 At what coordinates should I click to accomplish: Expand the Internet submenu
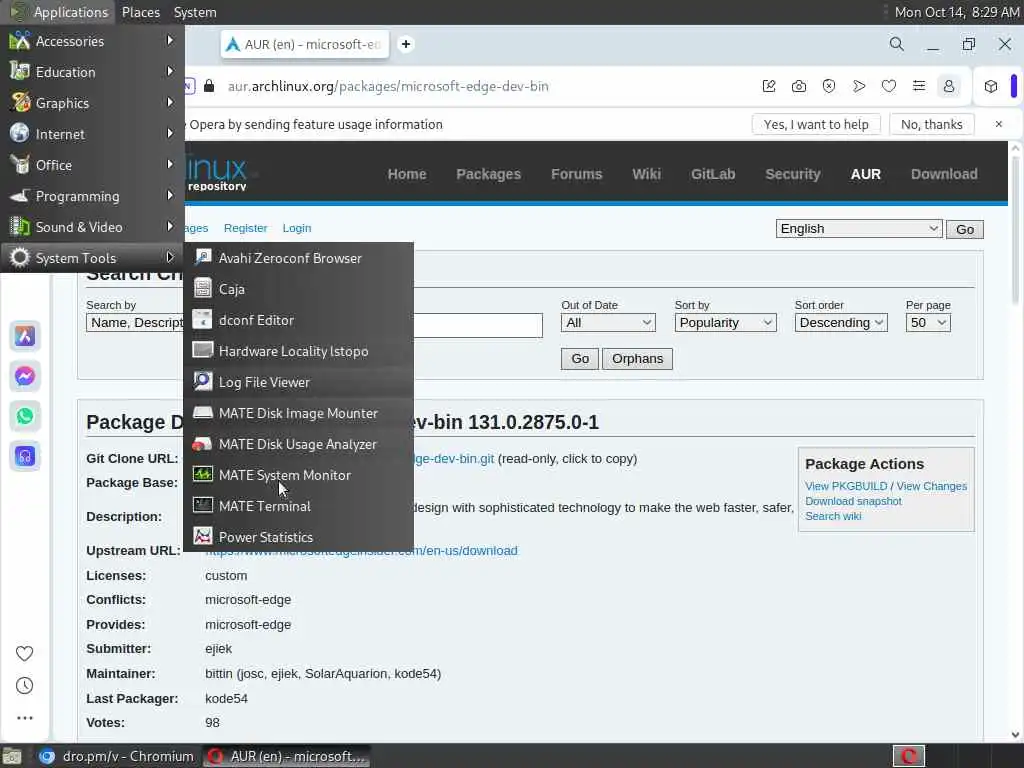point(92,134)
